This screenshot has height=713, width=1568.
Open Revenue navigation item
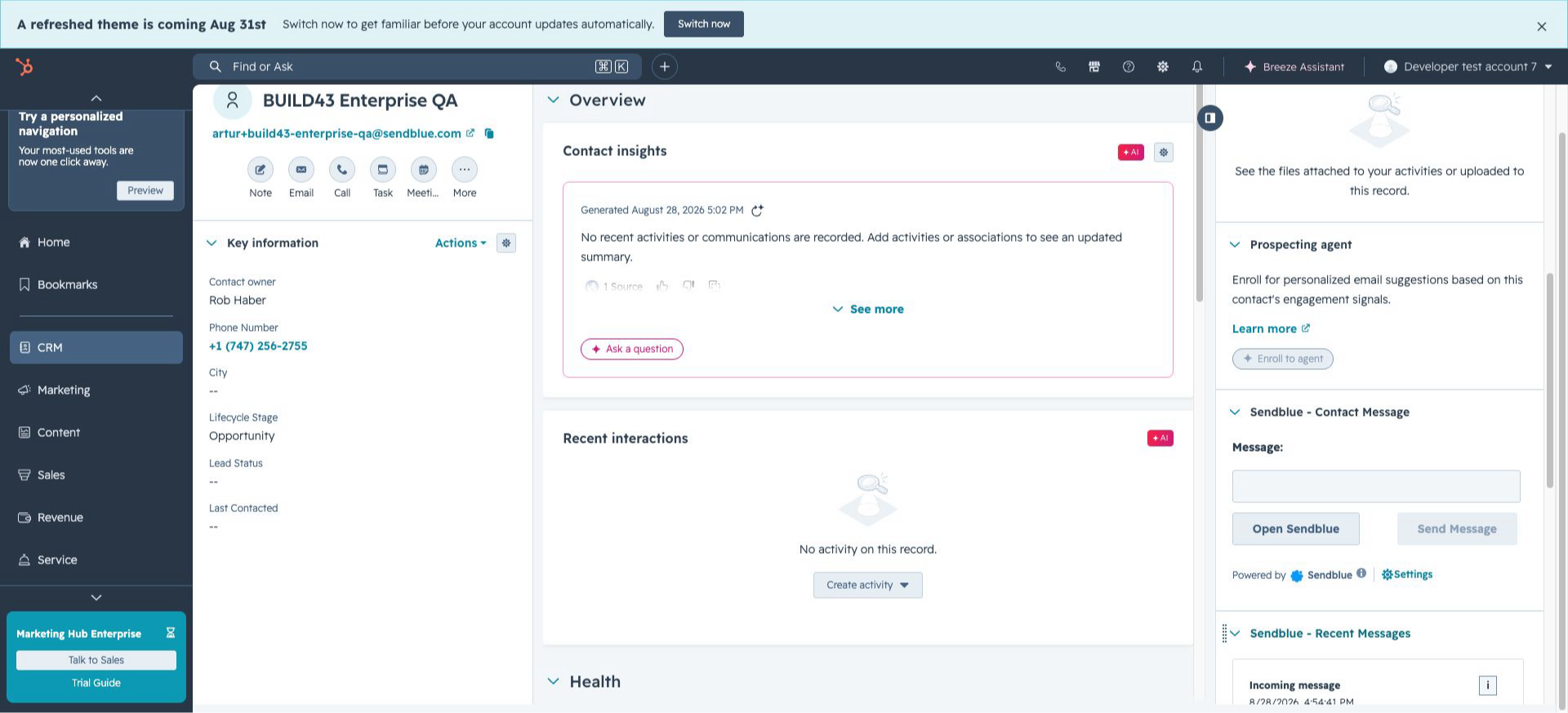96,518
